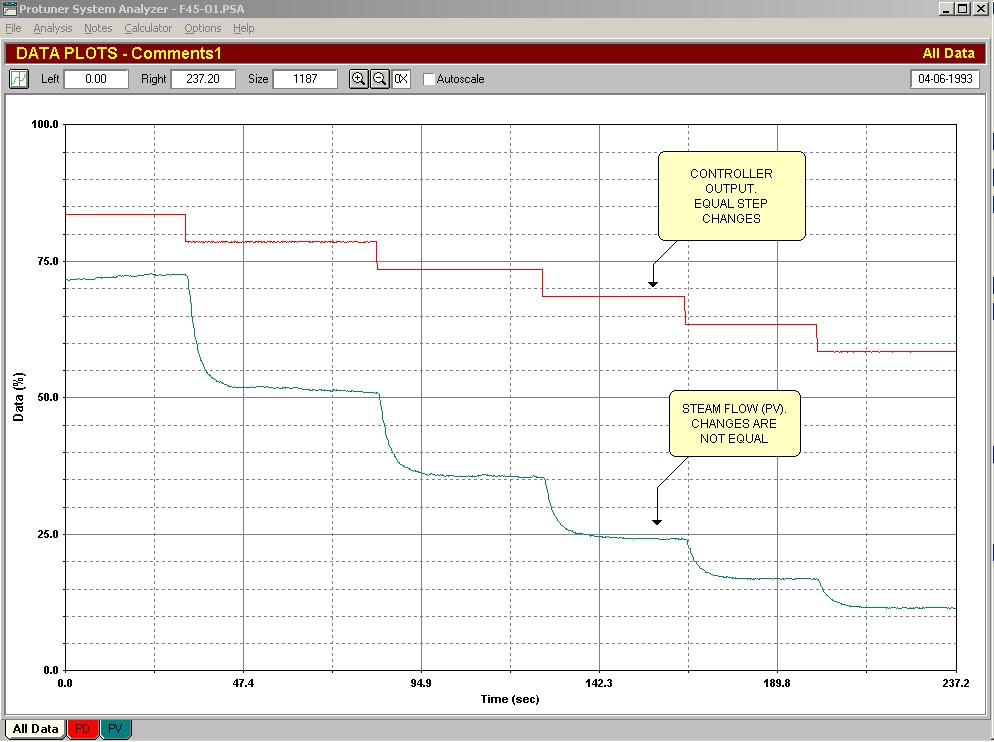Click the zoom out magnifier icon
The image size is (994, 742).
click(x=379, y=79)
